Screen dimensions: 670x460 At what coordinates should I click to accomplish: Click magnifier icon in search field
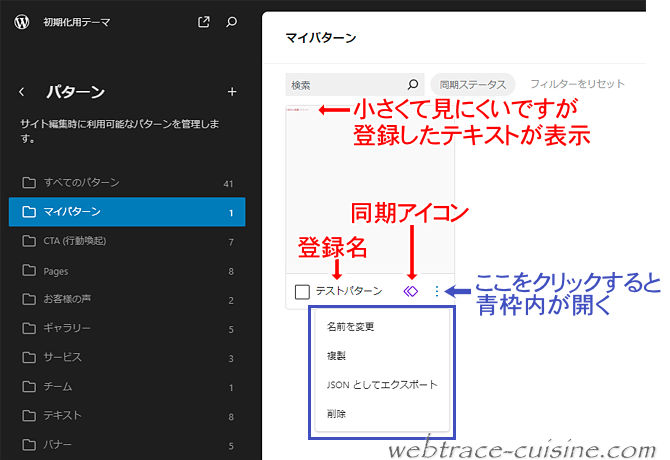tap(412, 85)
